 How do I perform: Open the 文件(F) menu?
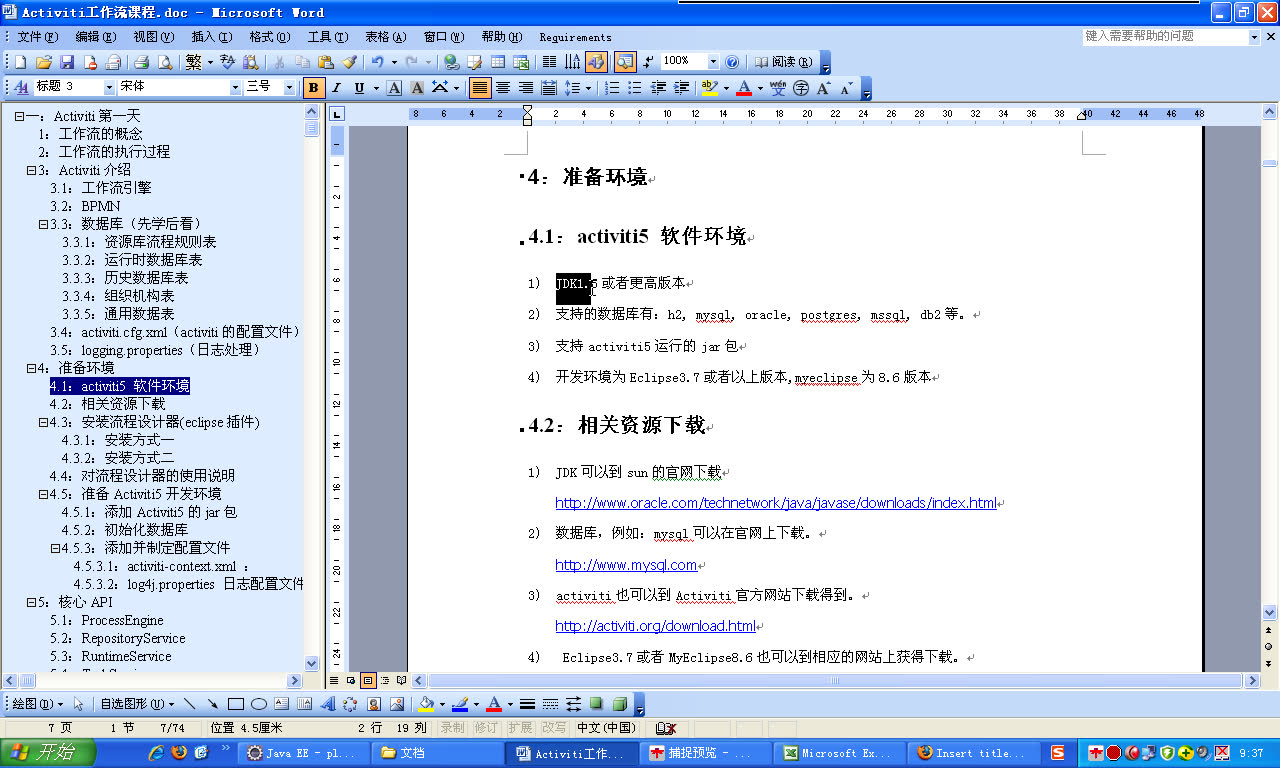(x=37, y=37)
